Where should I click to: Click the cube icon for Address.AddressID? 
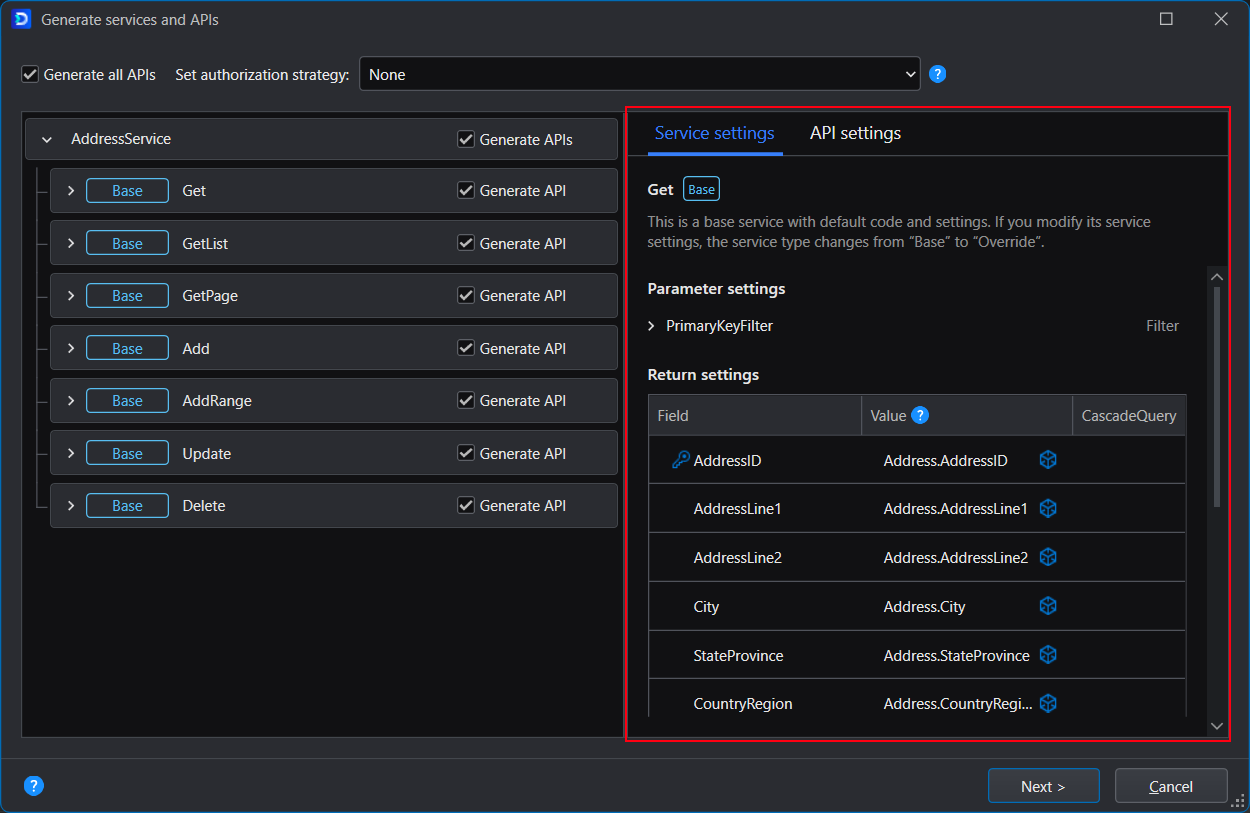tap(1048, 460)
